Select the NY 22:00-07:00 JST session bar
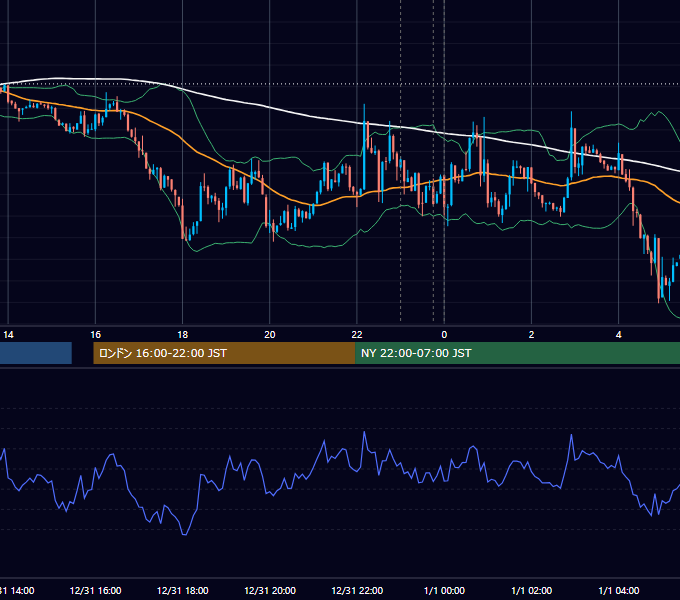This screenshot has height=600, width=680. pyautogui.click(x=517, y=353)
